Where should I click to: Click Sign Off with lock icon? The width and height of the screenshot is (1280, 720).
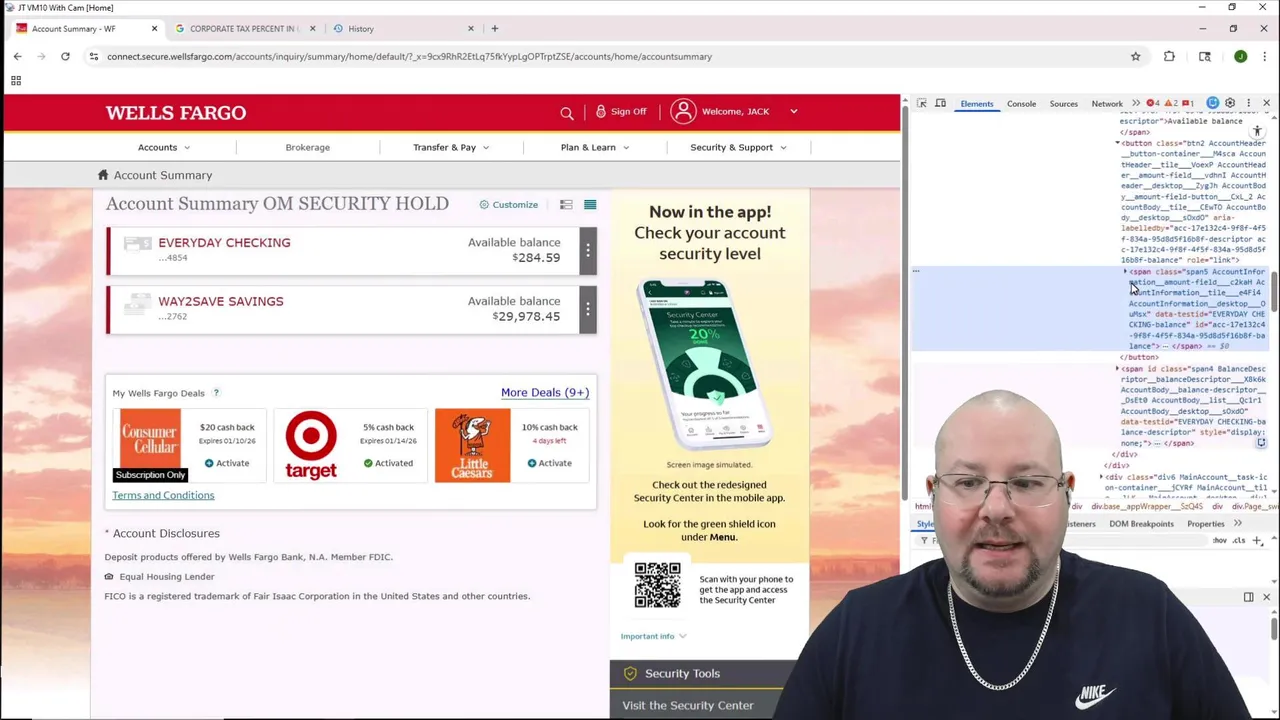click(x=621, y=111)
